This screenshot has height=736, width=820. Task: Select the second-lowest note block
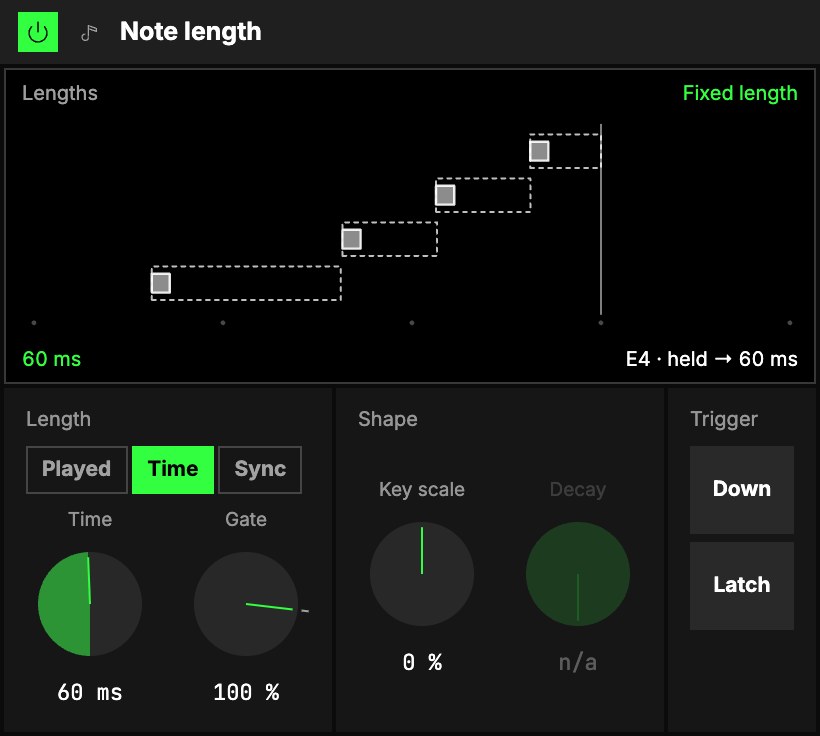click(x=351, y=239)
